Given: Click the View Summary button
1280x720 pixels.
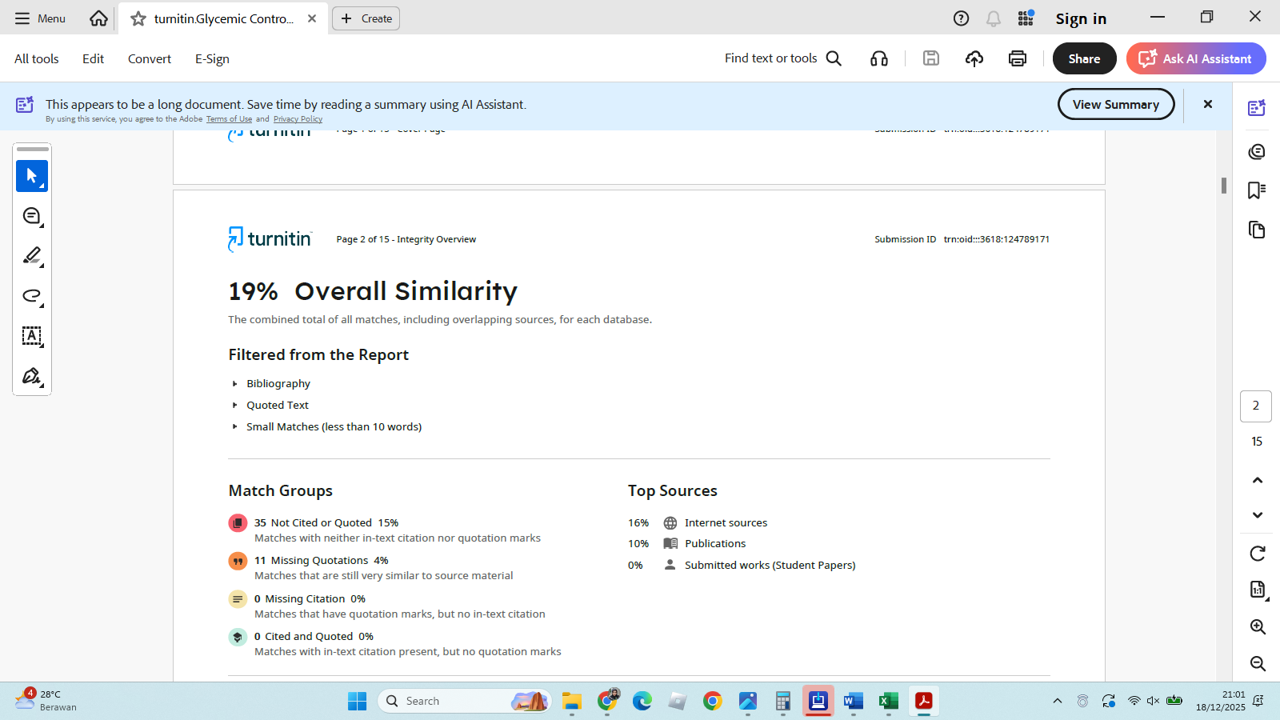Looking at the screenshot, I should [x=1115, y=104].
